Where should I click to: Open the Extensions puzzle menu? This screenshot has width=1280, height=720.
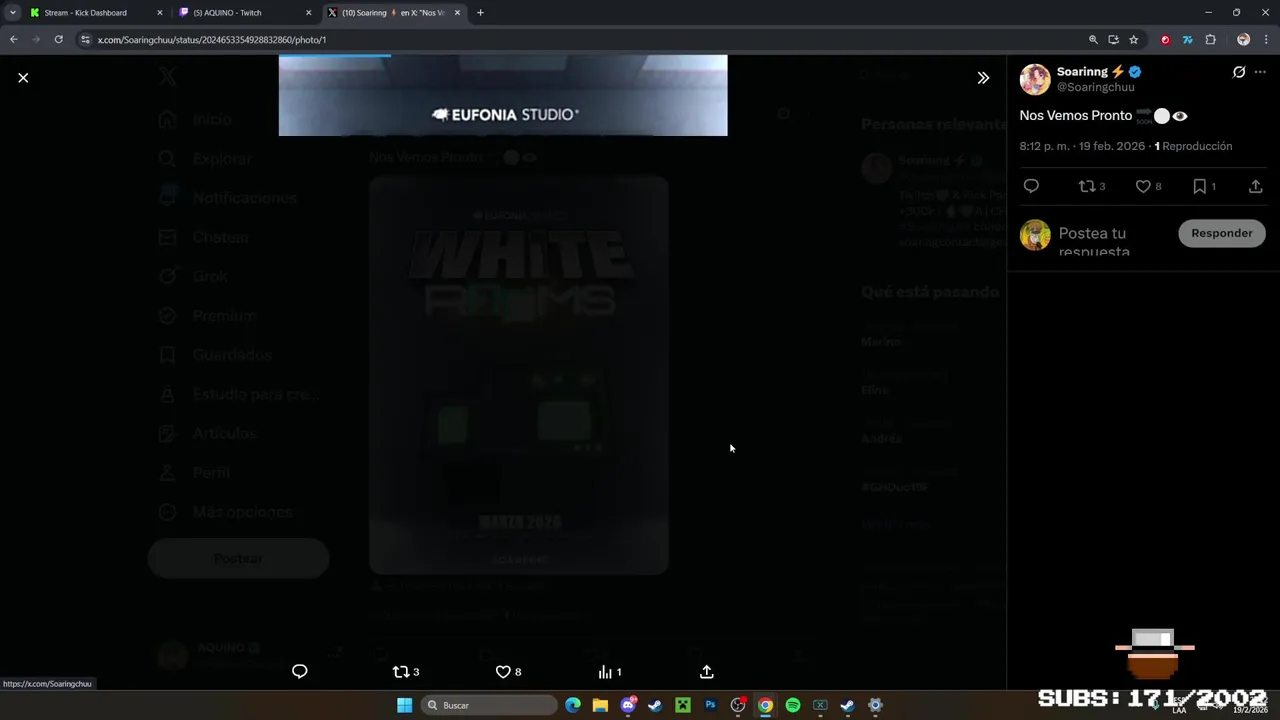pos(1210,40)
